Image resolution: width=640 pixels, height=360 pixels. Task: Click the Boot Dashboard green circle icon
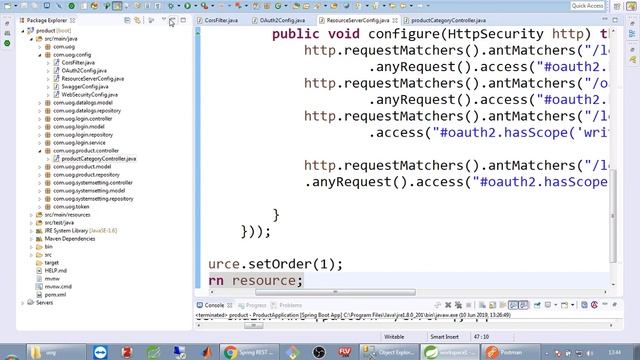click(x=7, y=43)
